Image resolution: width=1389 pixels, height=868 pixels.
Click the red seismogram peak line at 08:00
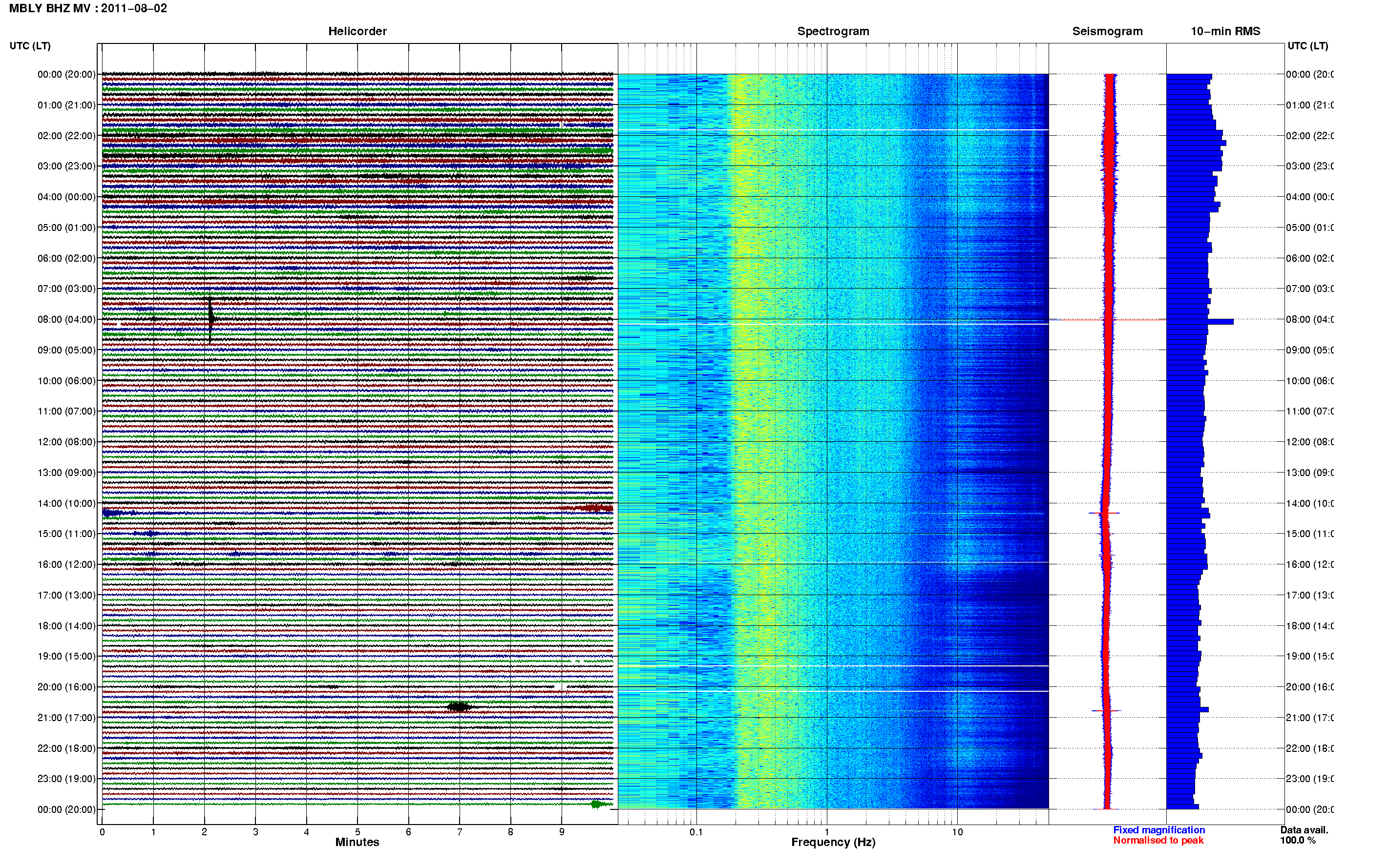click(x=1107, y=319)
